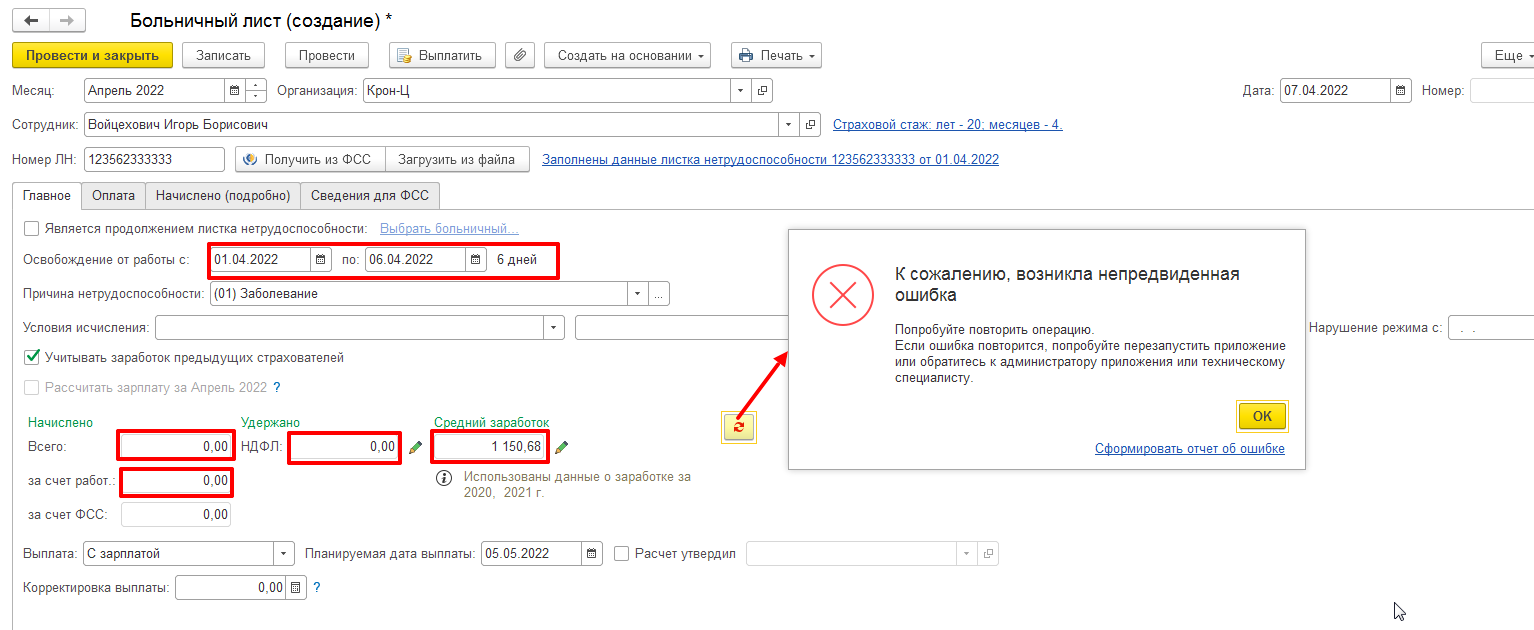Open calendar for release start date
This screenshot has height=630, width=1534.
321,260
